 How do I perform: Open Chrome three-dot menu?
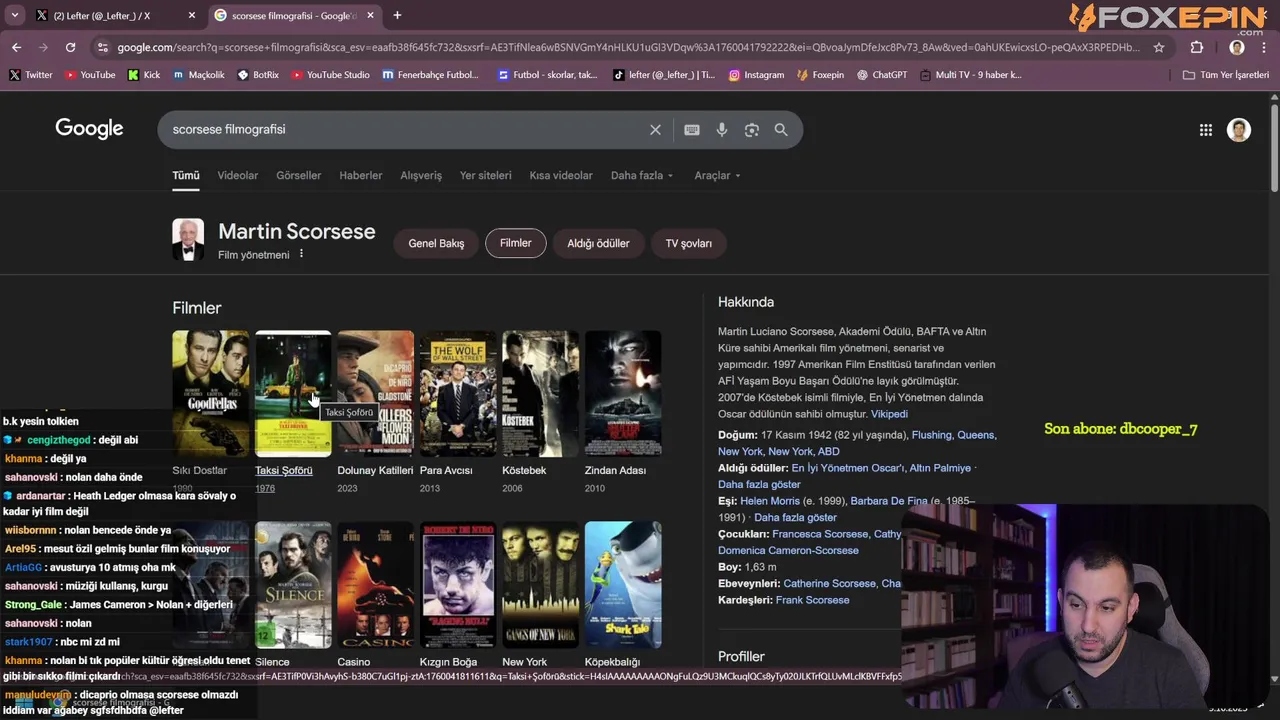tap(1265, 47)
